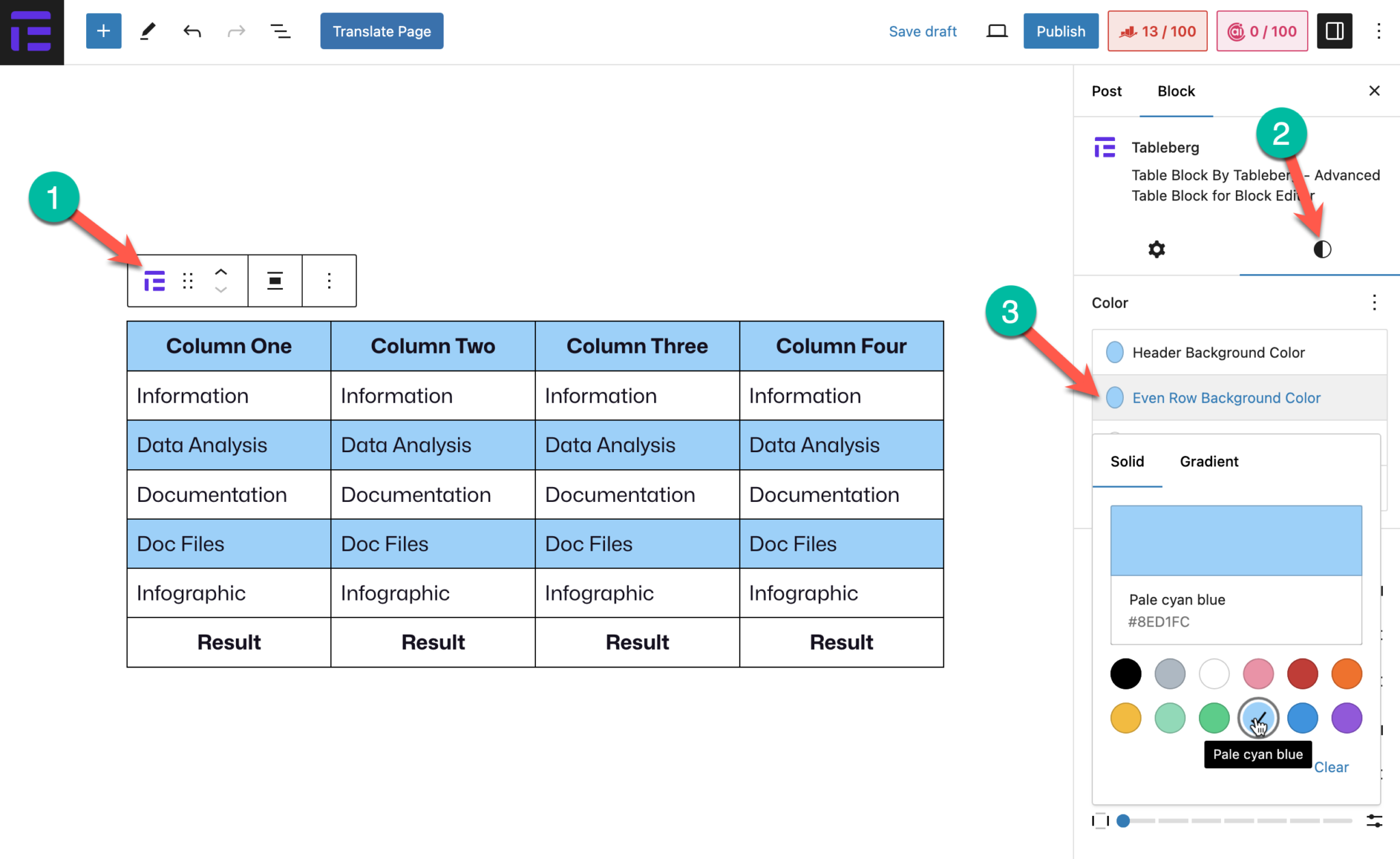The height and width of the screenshot is (859, 1400).
Task: Click the undo arrow icon
Action: point(192,31)
